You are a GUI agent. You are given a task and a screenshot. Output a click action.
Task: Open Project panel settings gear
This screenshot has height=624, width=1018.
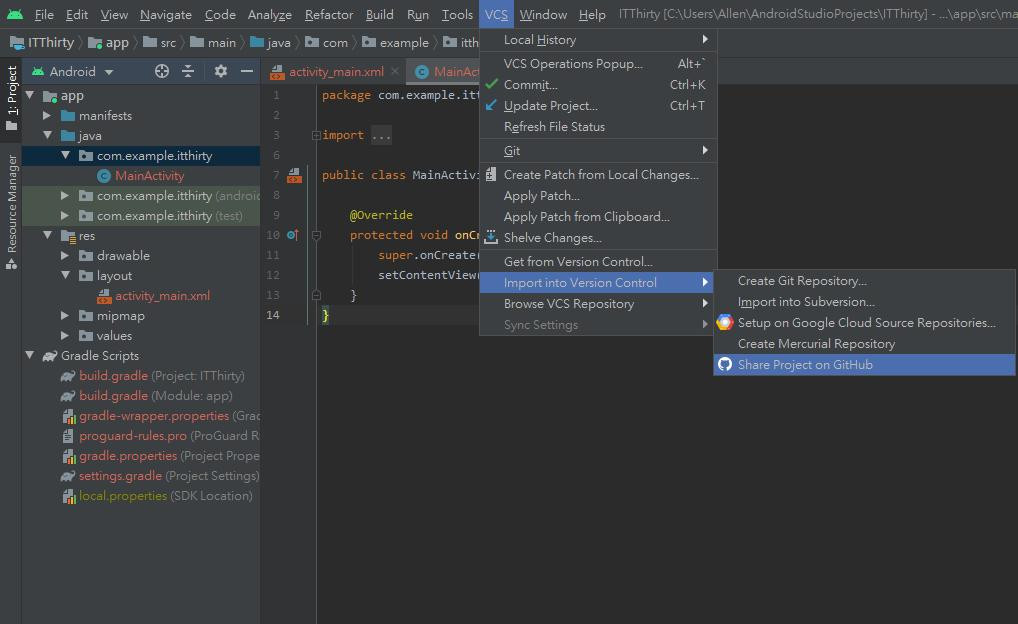click(x=221, y=71)
